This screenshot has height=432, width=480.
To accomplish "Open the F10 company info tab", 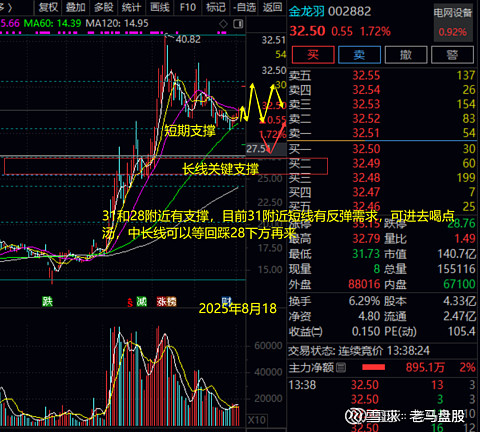I will (188, 7).
